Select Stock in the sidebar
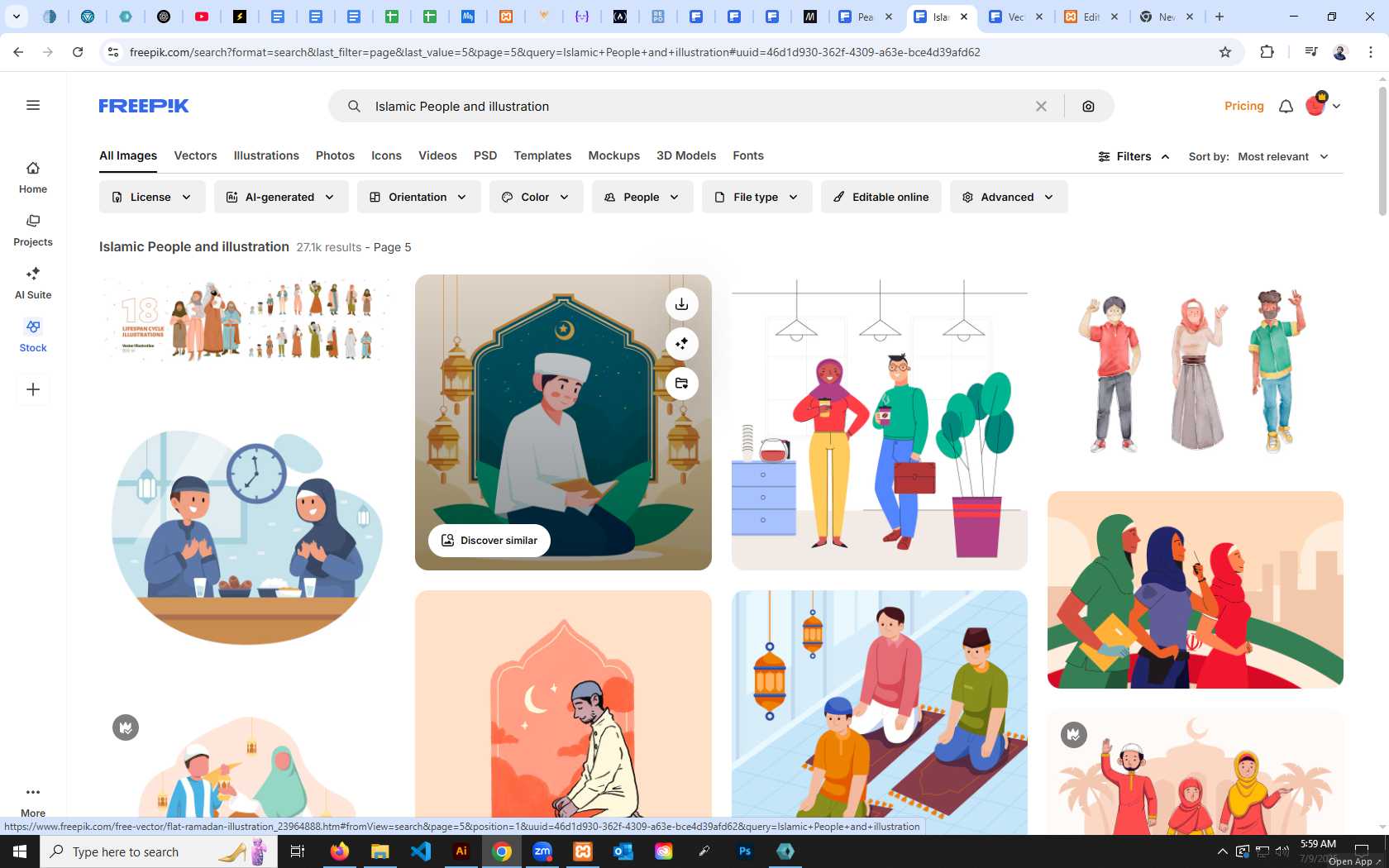1389x868 pixels. pyautogui.click(x=33, y=336)
